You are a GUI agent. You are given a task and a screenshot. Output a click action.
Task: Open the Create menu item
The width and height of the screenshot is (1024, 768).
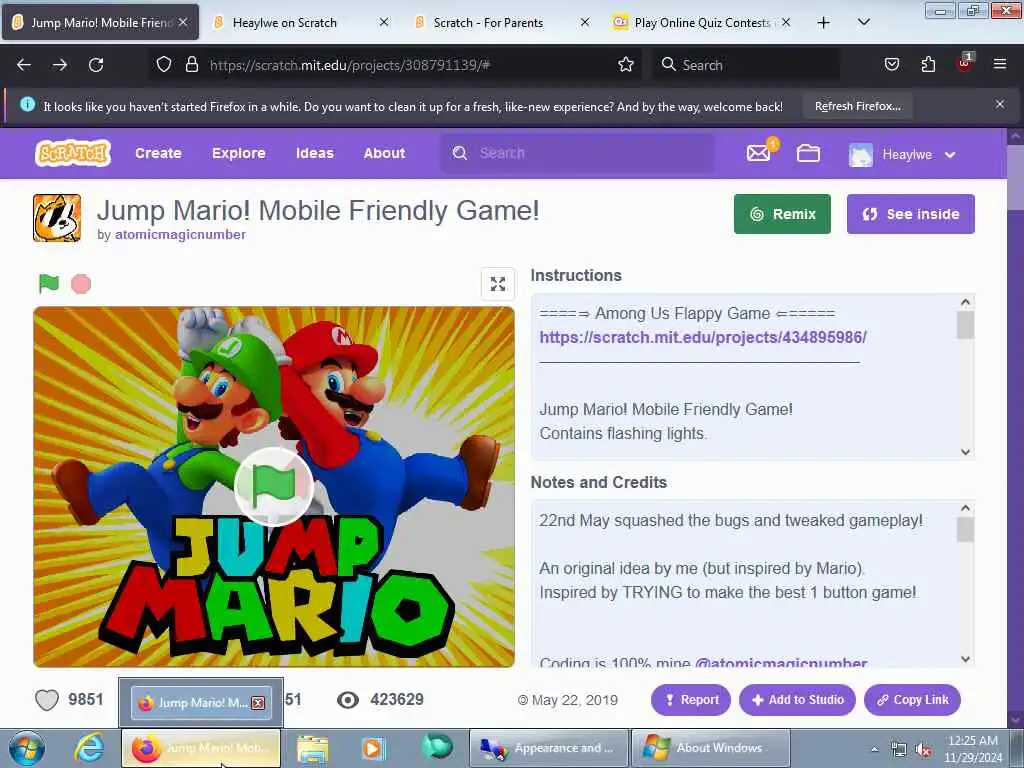click(x=158, y=153)
